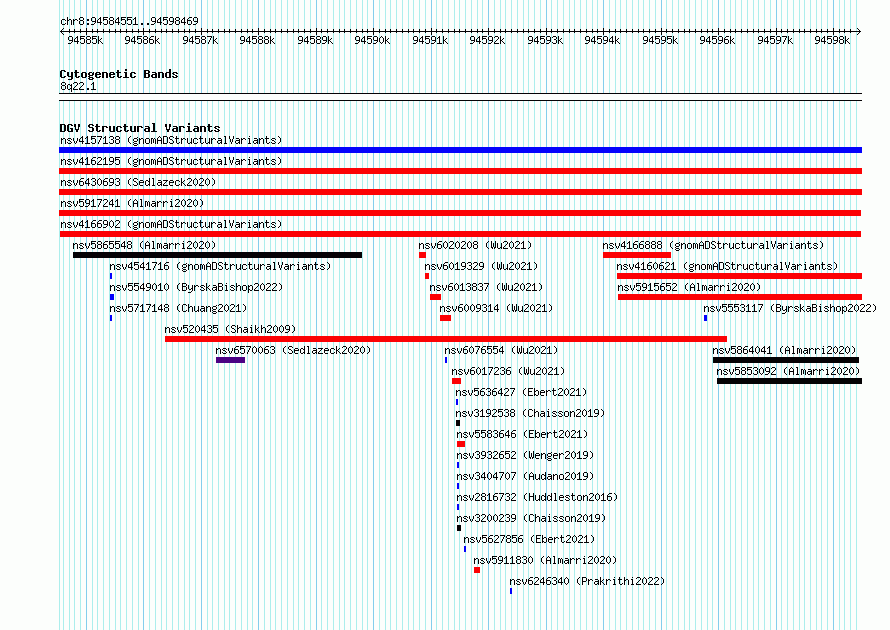Click nsv520435 Shaikh2009 label
The height and width of the screenshot is (630, 890).
tap(230, 329)
